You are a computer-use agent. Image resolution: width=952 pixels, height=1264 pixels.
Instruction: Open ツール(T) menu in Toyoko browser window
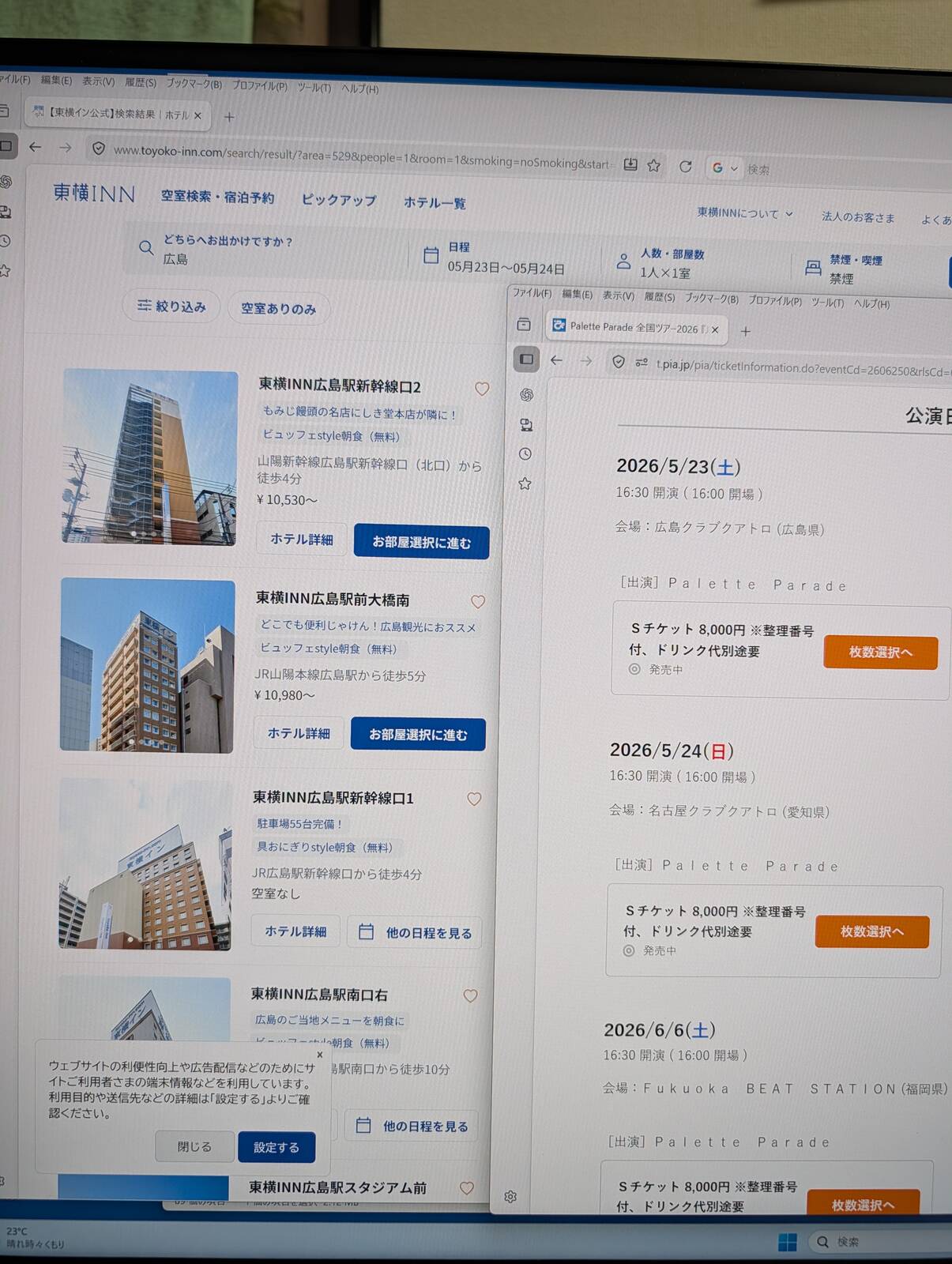pos(314,87)
